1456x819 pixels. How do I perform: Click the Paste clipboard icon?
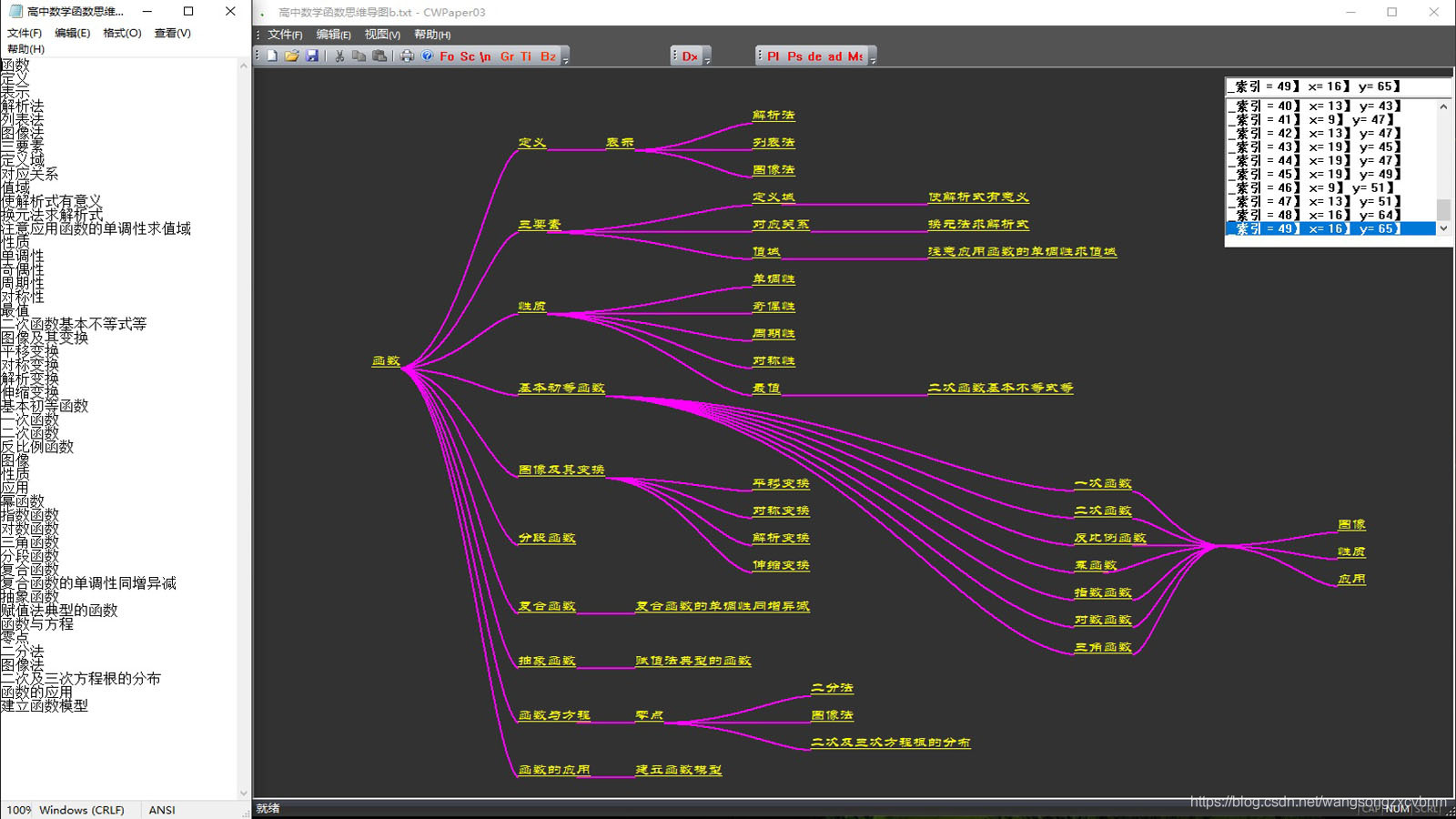(379, 56)
